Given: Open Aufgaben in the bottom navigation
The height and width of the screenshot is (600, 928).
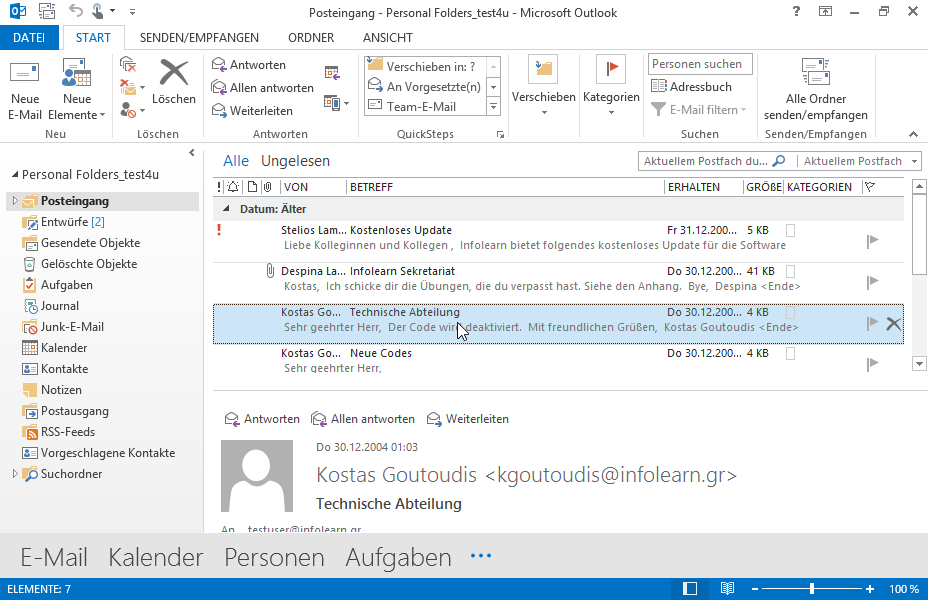Looking at the screenshot, I should point(398,557).
